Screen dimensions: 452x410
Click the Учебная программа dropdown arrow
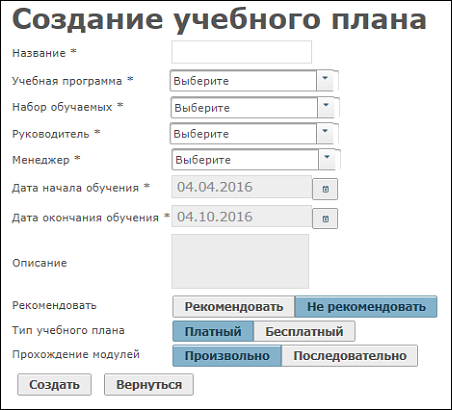[325, 80]
